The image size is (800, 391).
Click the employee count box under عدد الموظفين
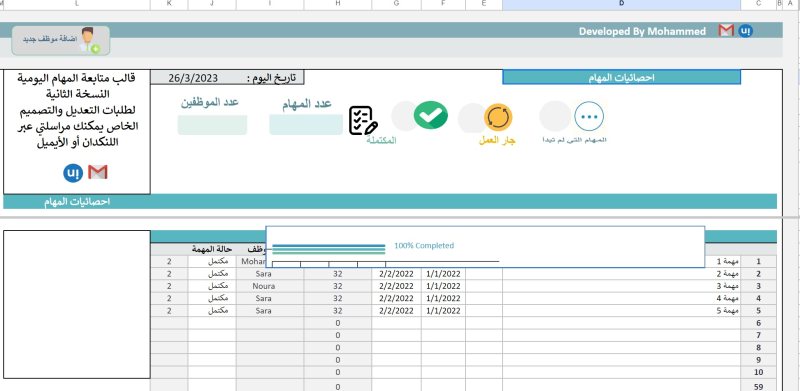[212, 125]
